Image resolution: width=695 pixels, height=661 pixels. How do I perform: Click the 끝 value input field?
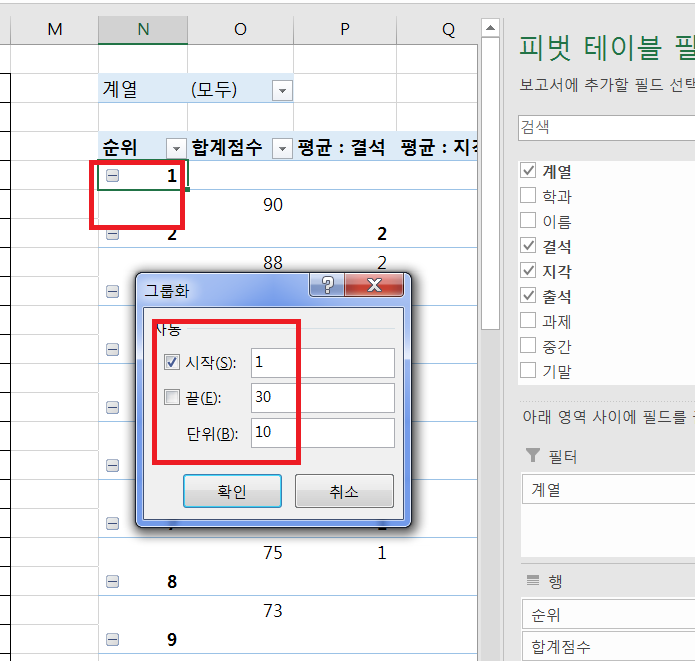[322, 398]
